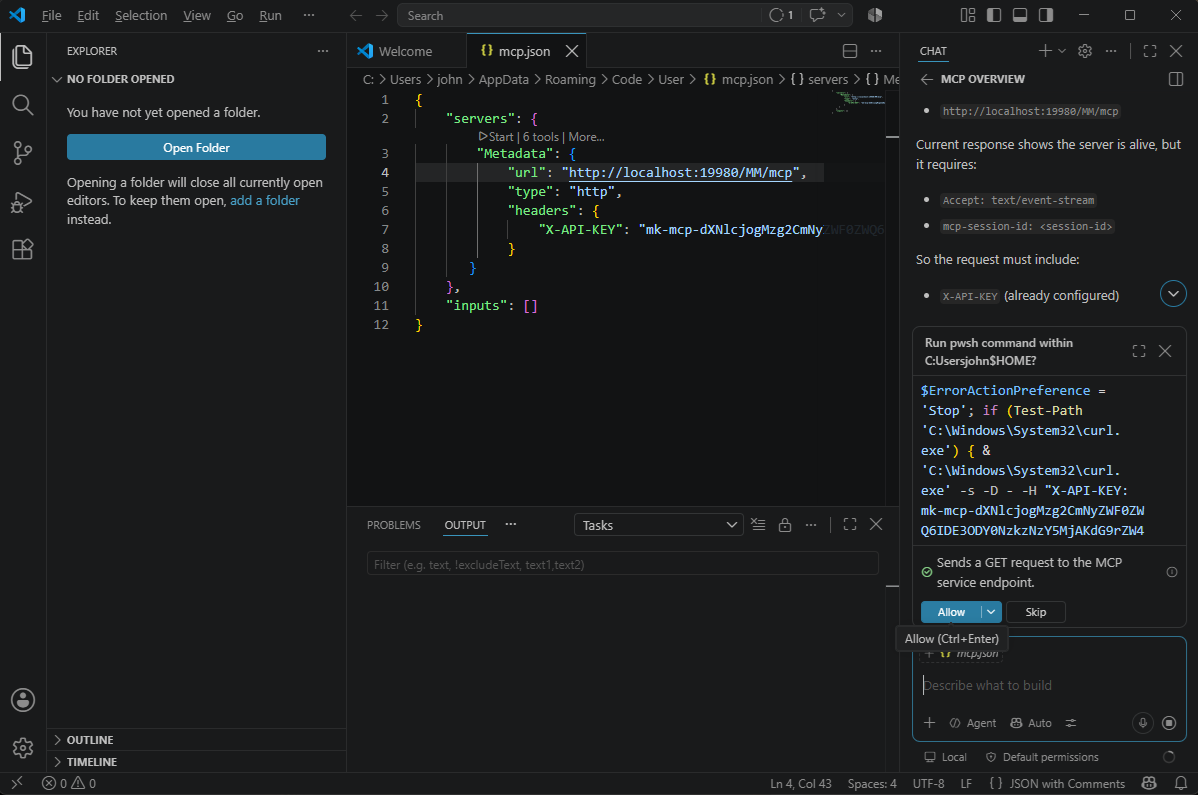This screenshot has height=795, width=1198.
Task: Open Manage gear in activity bar
Action: point(23,748)
